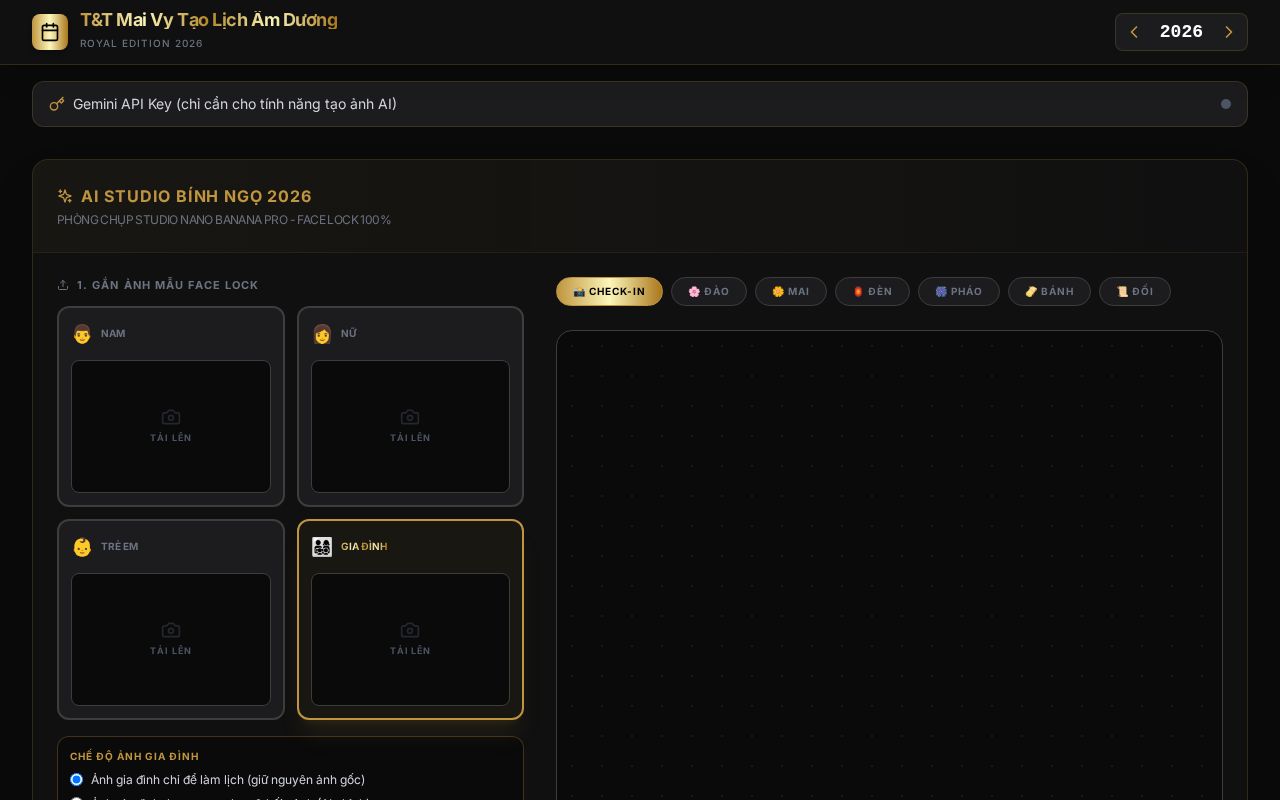Go to previous year using left chevron

[1134, 32]
